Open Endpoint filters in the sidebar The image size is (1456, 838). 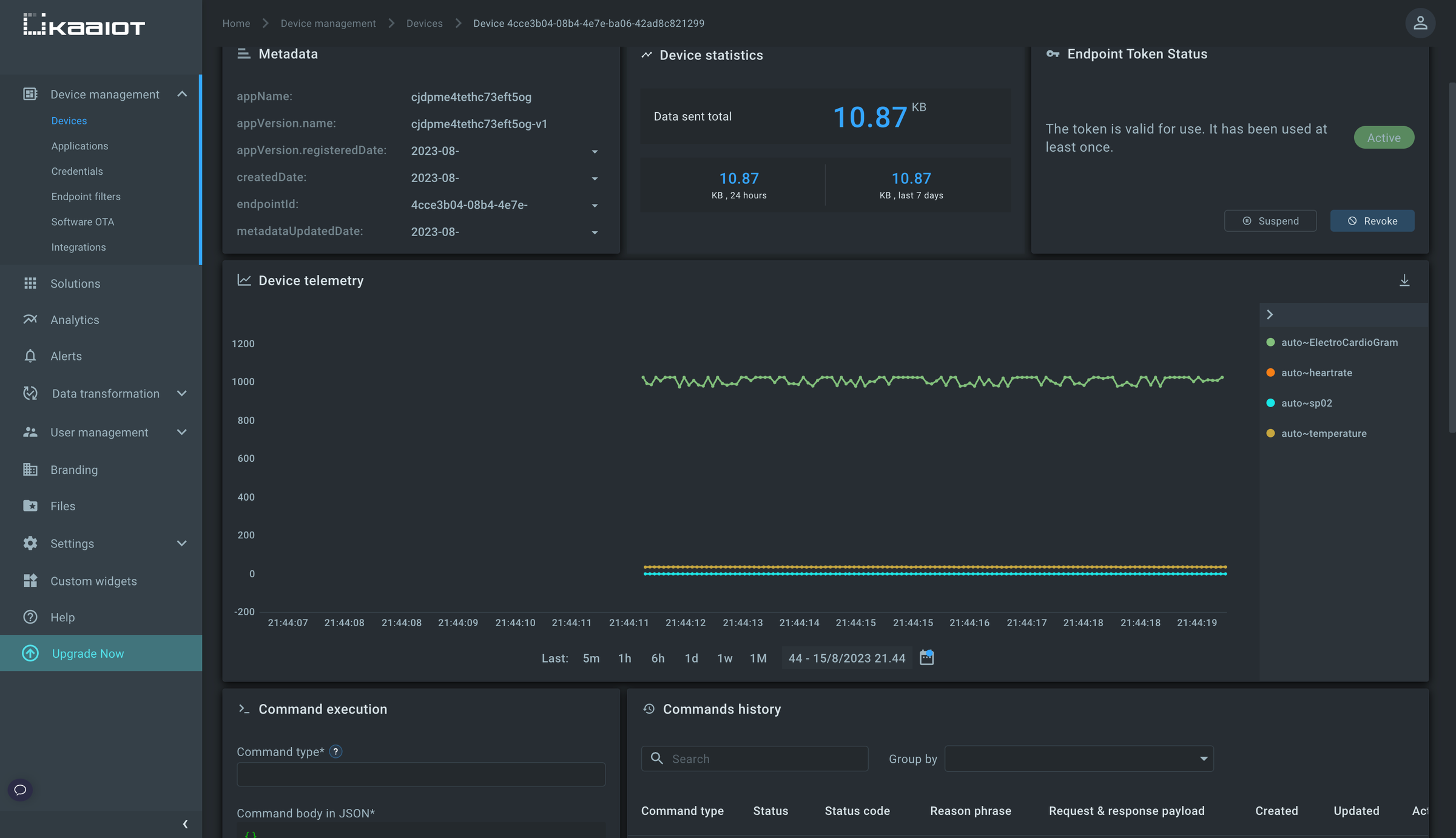point(86,197)
